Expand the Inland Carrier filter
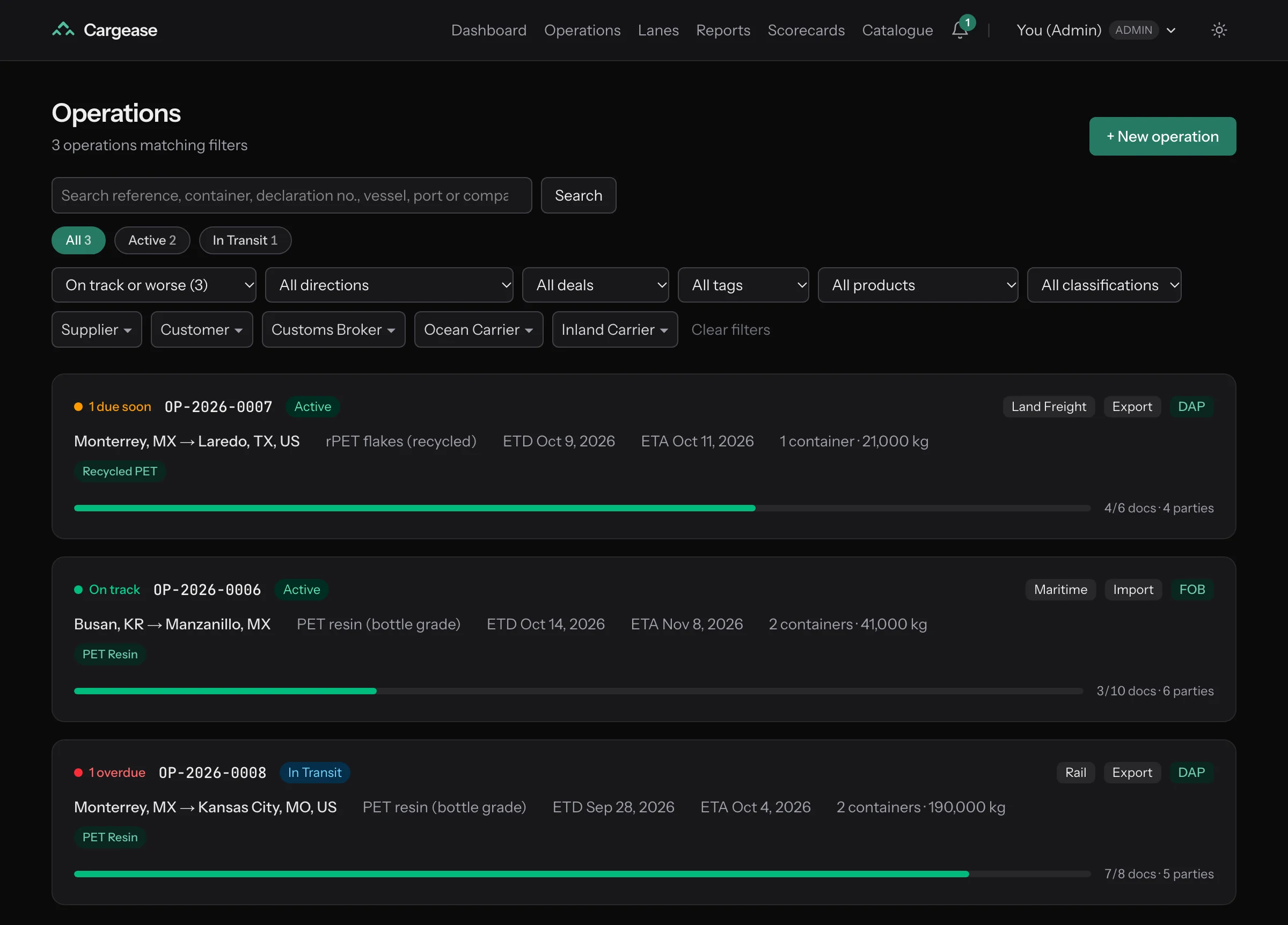Viewport: 1288px width, 925px height. click(614, 329)
